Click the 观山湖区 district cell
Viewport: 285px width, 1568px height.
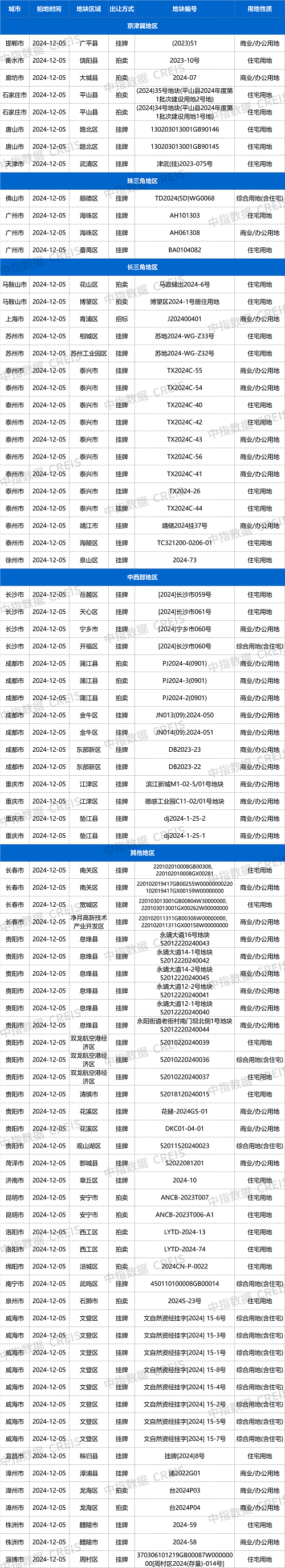pos(89,1145)
